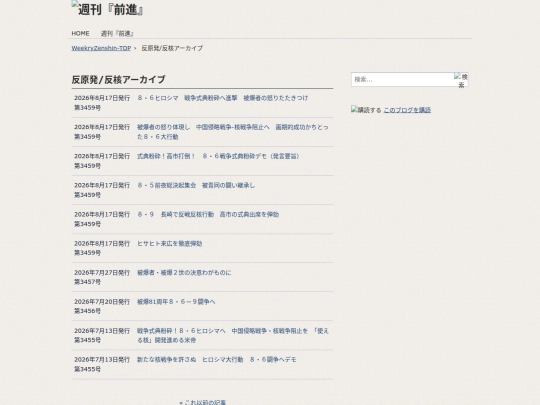Subscribe via このブログを購読 link

pos(407,110)
